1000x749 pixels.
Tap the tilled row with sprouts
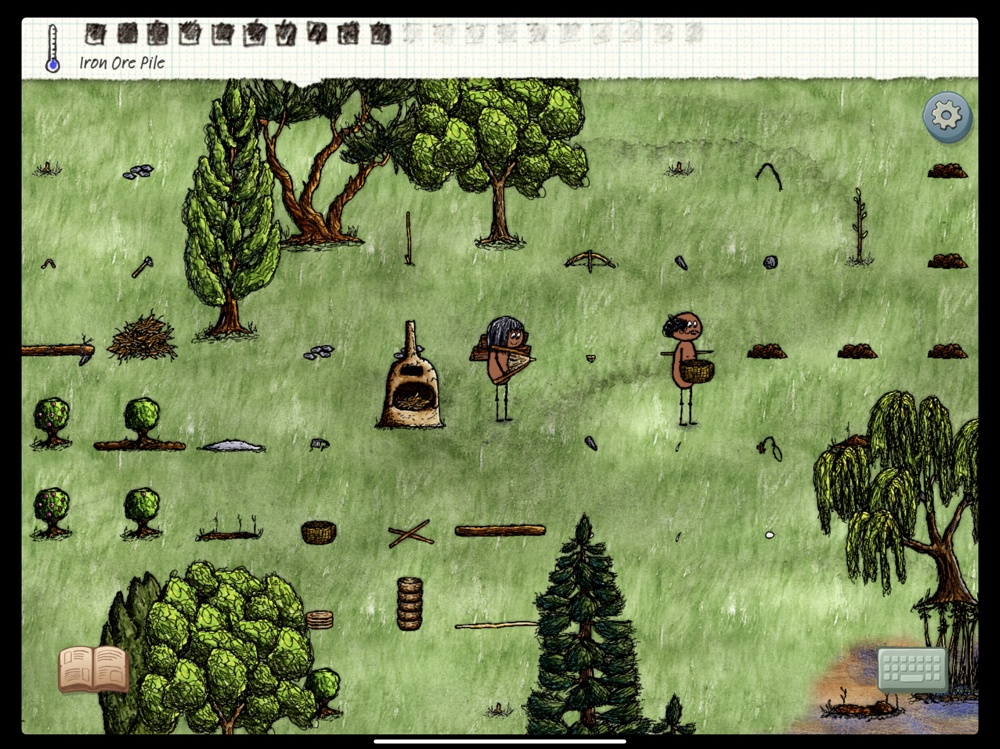coord(229,530)
